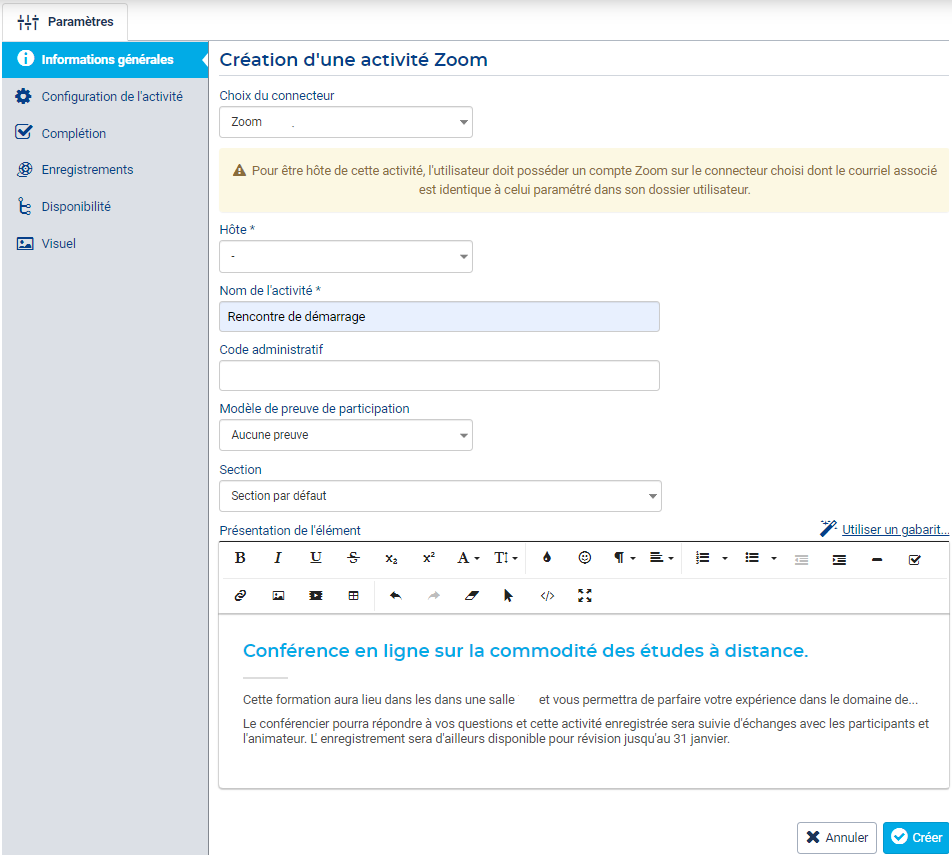Activate the select-all cursor tool

[509, 596]
